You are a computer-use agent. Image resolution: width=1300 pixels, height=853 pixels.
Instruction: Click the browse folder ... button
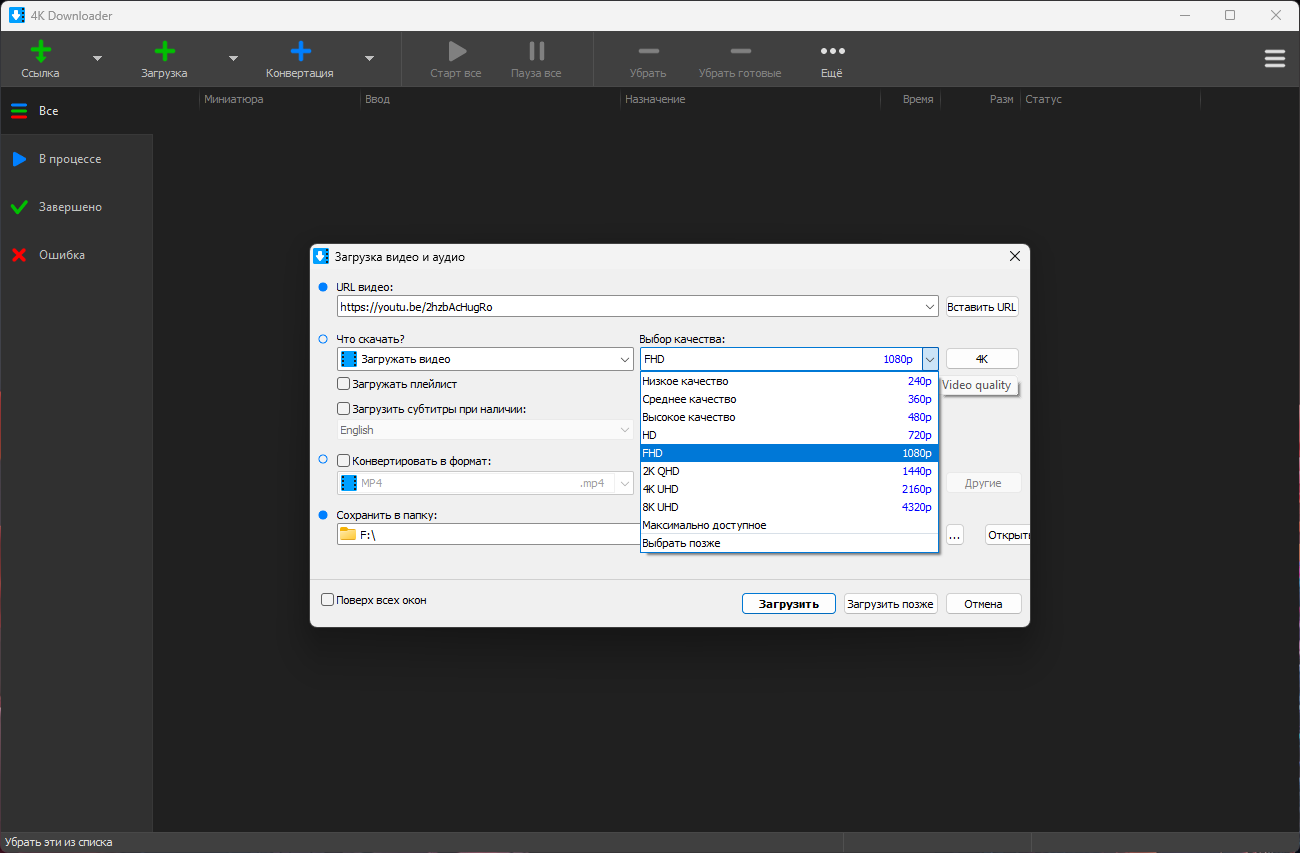click(x=954, y=535)
